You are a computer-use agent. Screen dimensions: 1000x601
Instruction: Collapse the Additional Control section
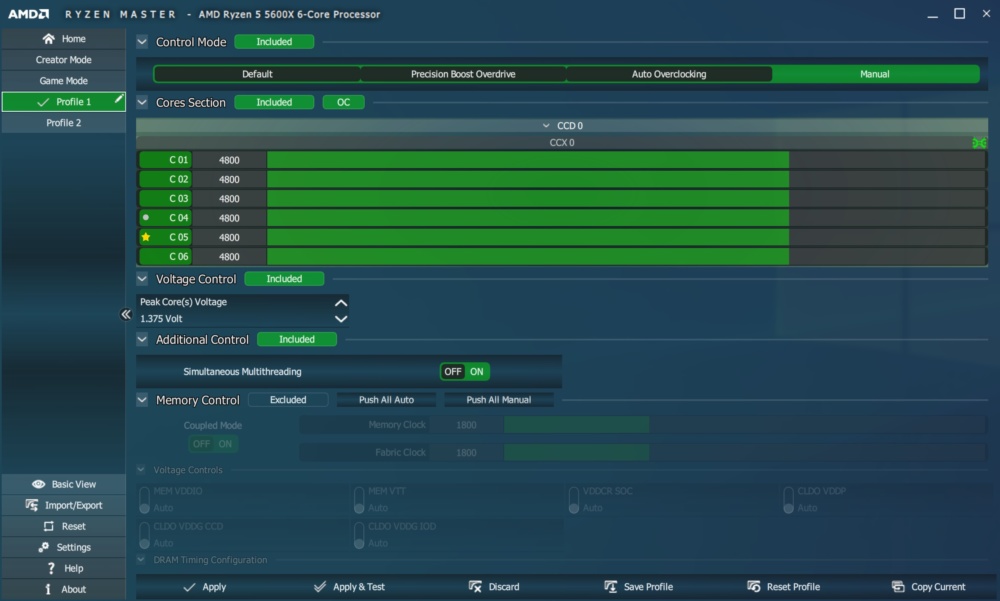142,339
